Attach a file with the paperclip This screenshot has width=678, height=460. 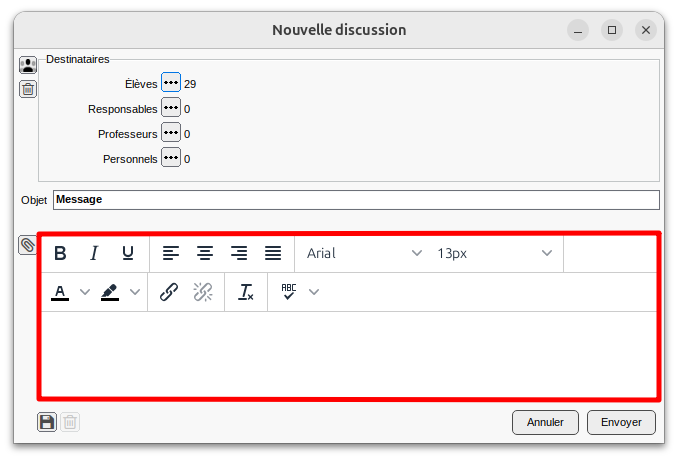[28, 245]
